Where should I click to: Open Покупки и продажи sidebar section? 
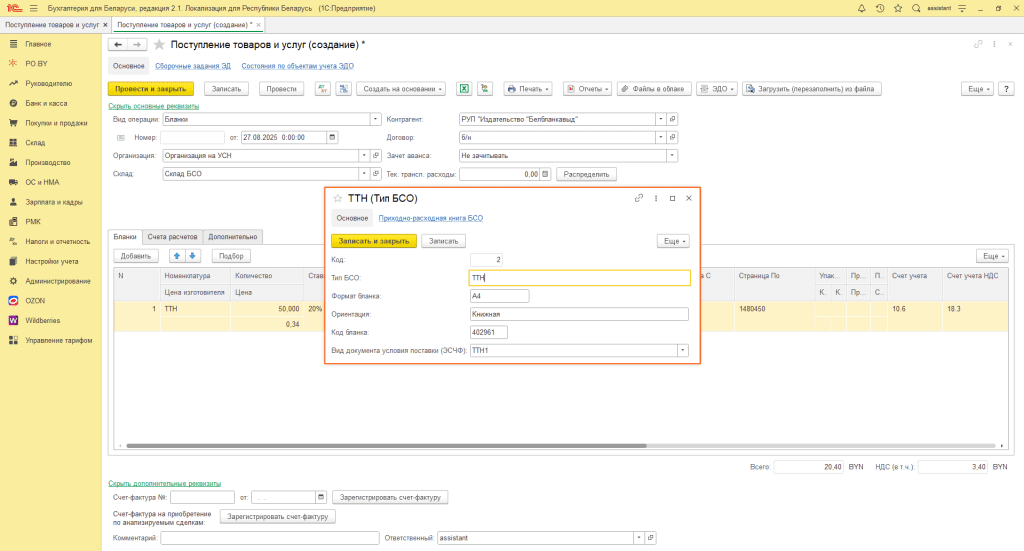56,123
